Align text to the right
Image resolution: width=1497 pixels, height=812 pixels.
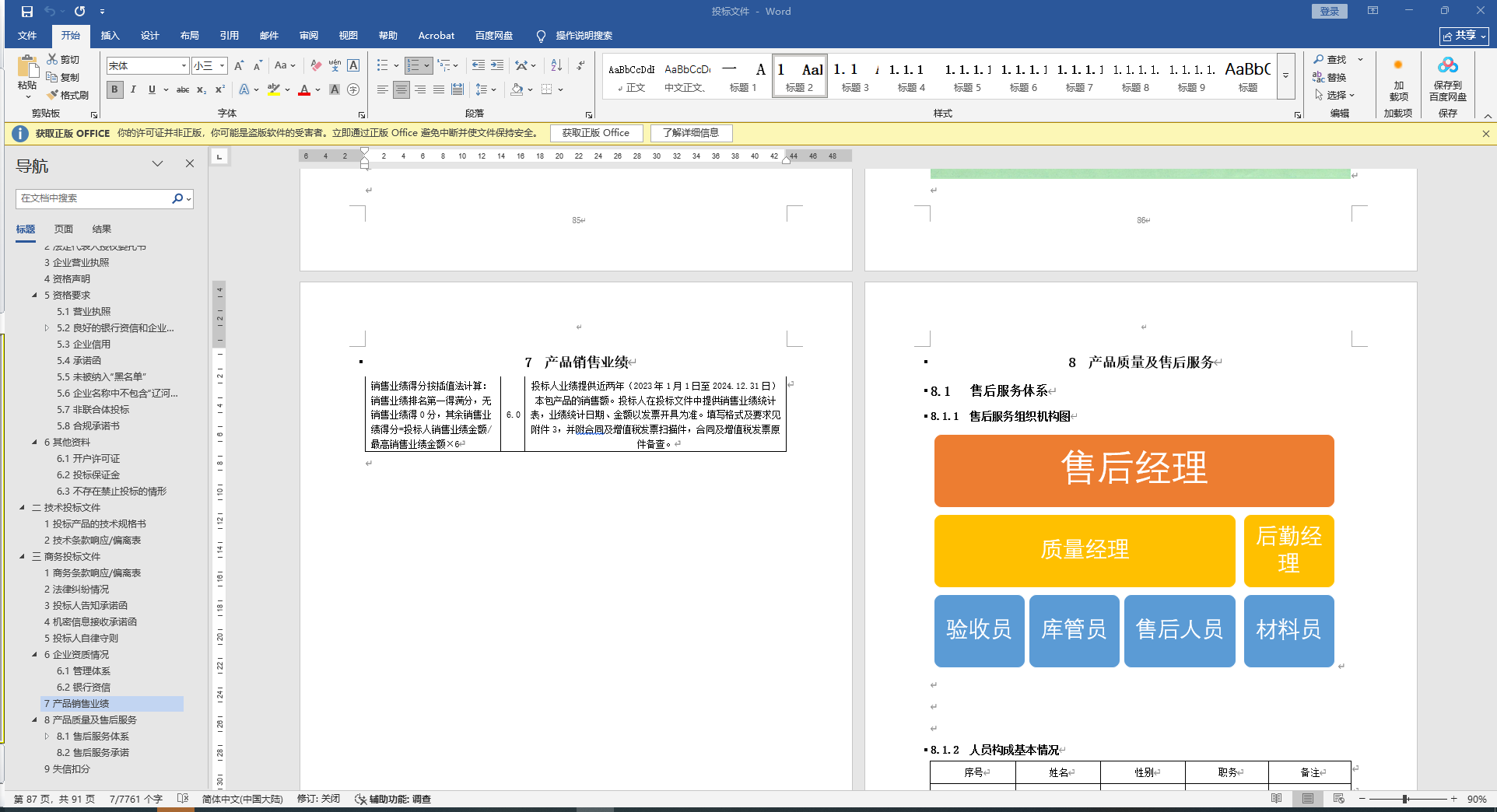[x=420, y=89]
